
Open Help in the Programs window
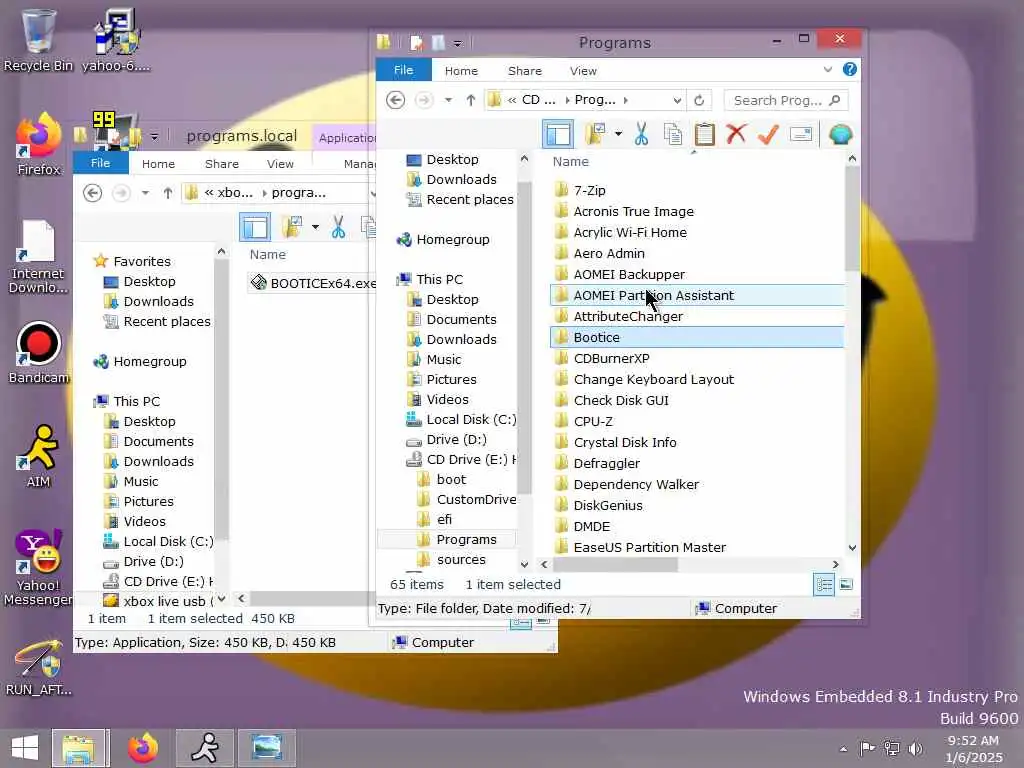pos(850,69)
